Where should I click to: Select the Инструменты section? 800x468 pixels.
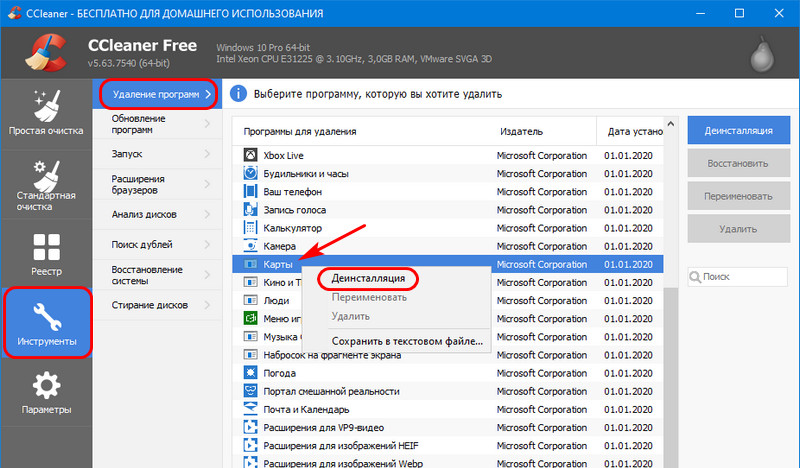pos(47,323)
